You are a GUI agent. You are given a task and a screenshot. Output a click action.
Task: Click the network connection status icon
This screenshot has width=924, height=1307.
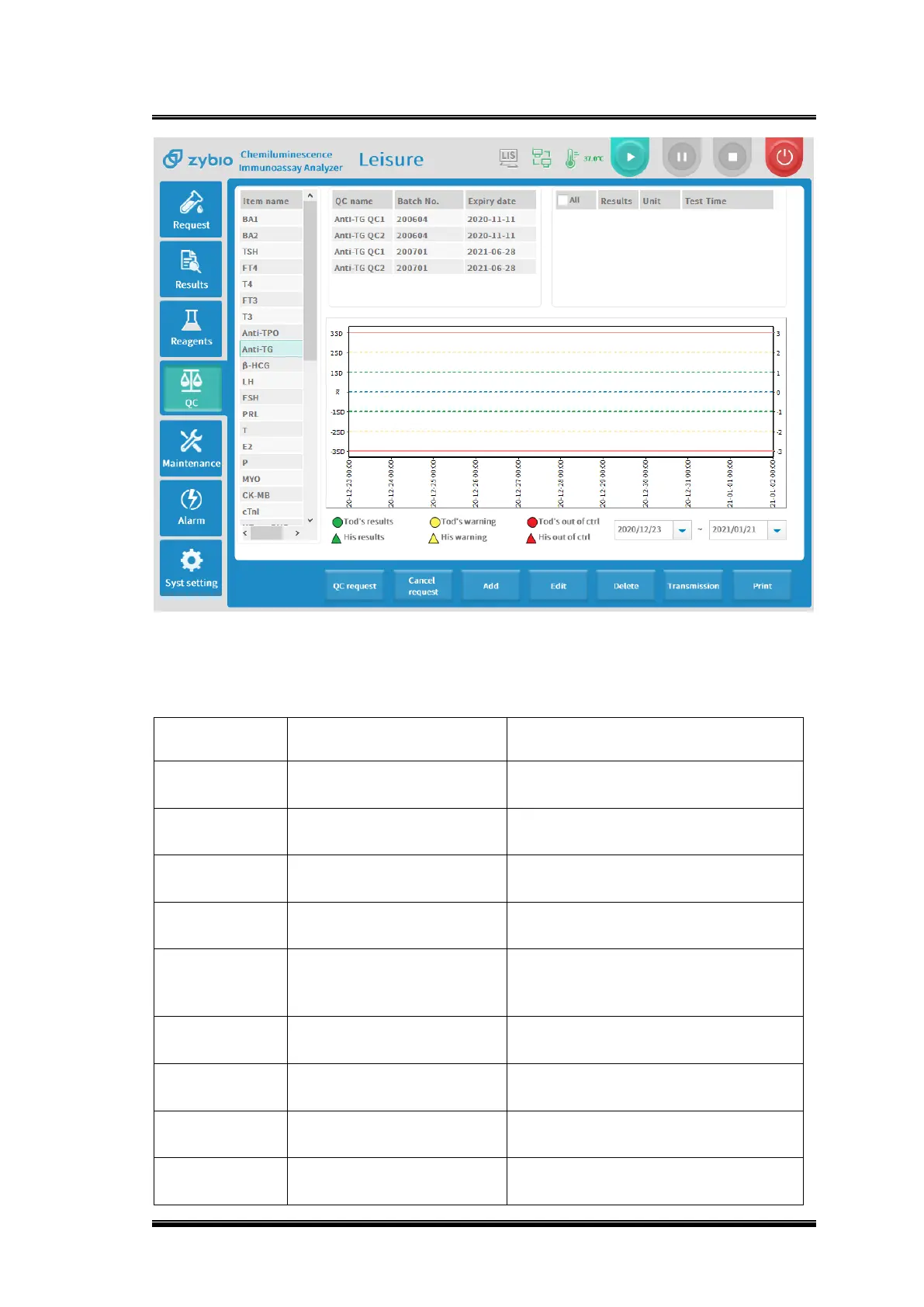pos(542,158)
